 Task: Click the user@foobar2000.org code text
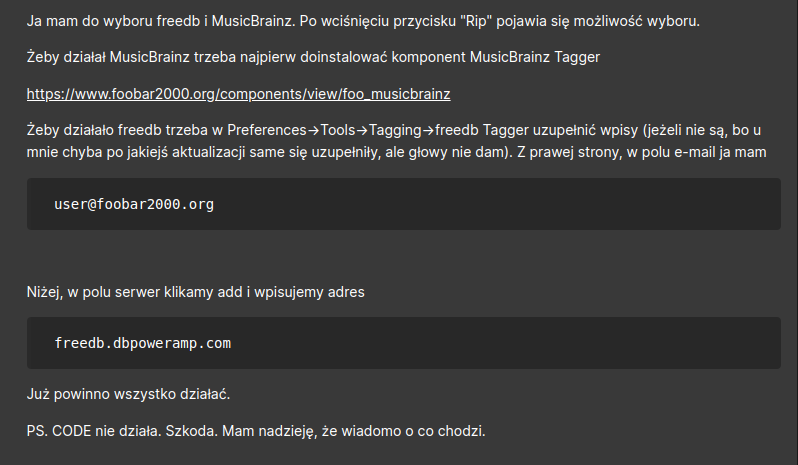(134, 204)
